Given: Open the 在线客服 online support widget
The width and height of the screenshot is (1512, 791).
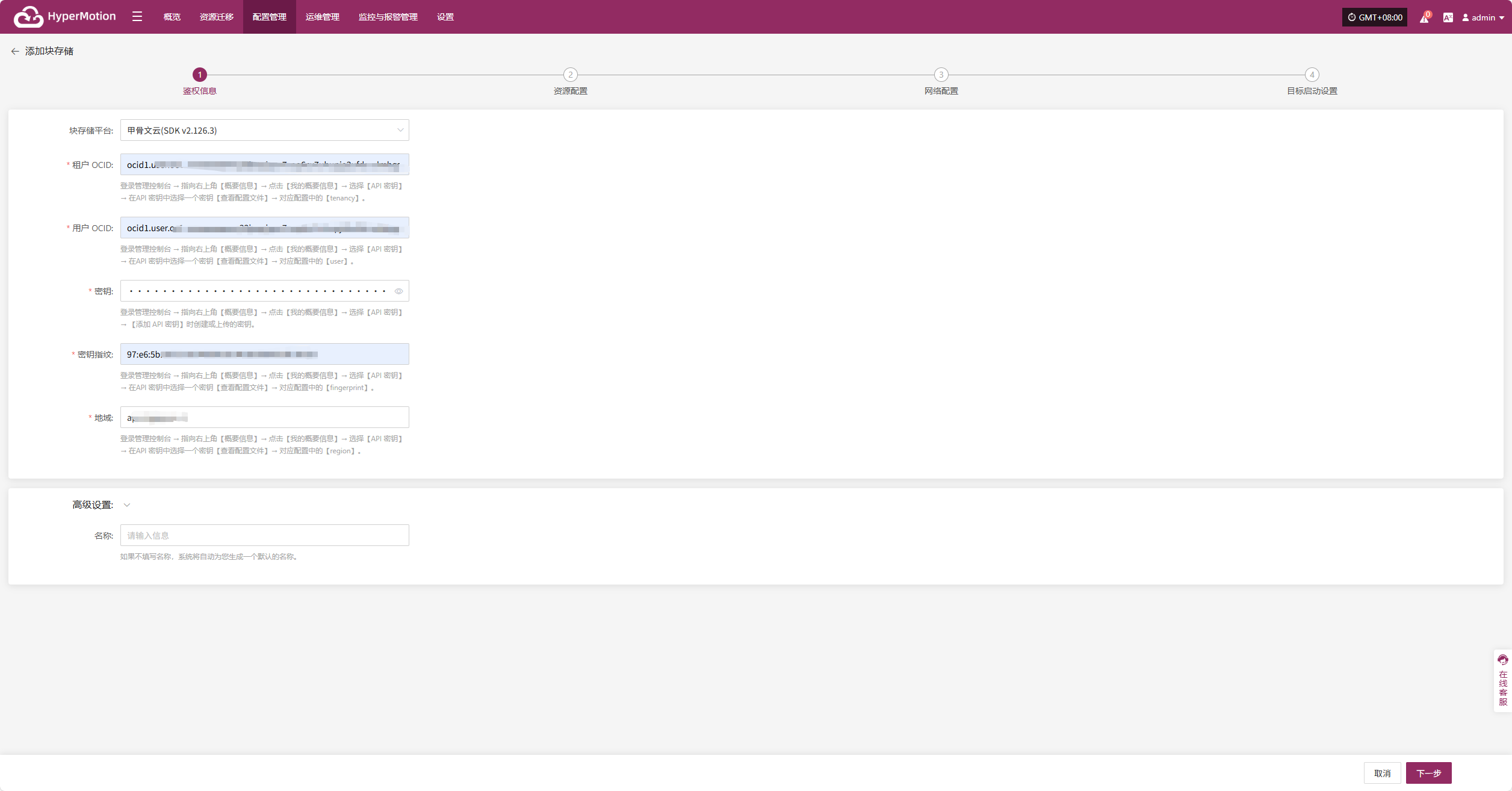Looking at the screenshot, I should point(1503,680).
